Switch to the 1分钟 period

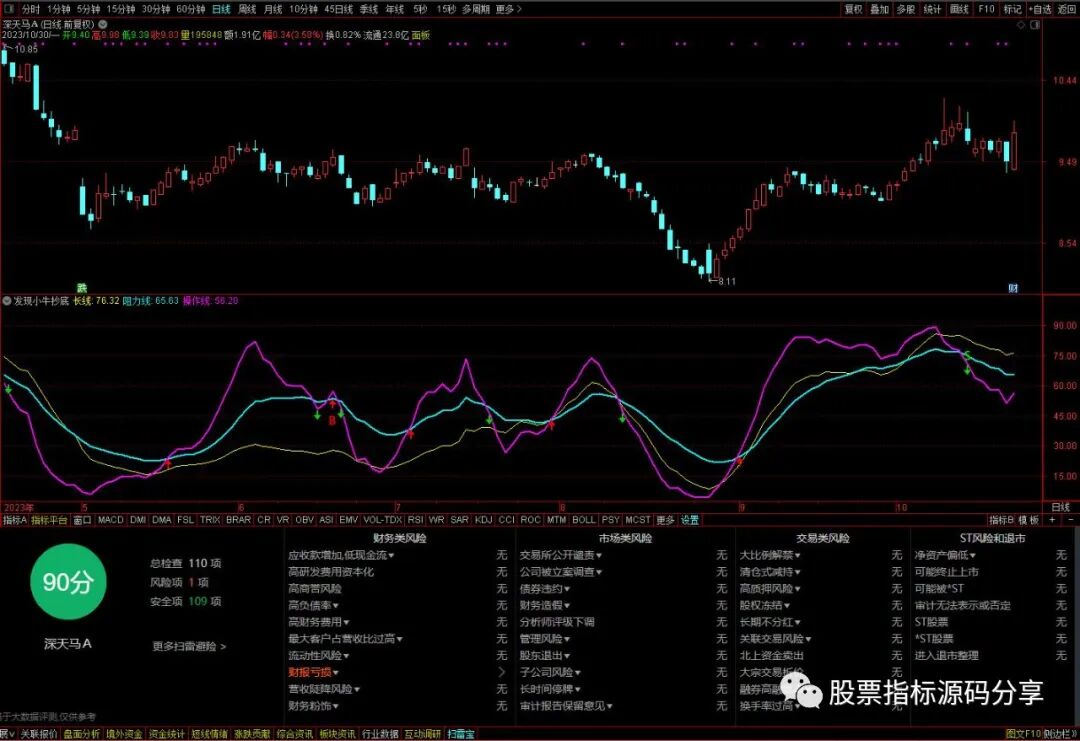coord(59,9)
